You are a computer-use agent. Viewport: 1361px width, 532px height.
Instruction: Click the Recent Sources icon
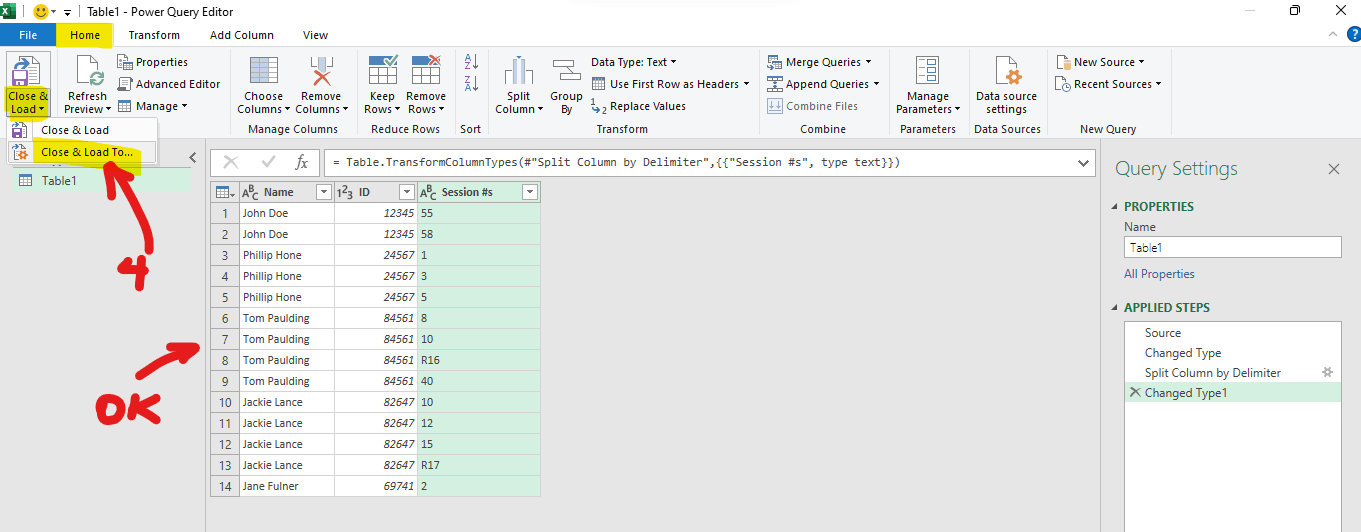click(x=1064, y=84)
